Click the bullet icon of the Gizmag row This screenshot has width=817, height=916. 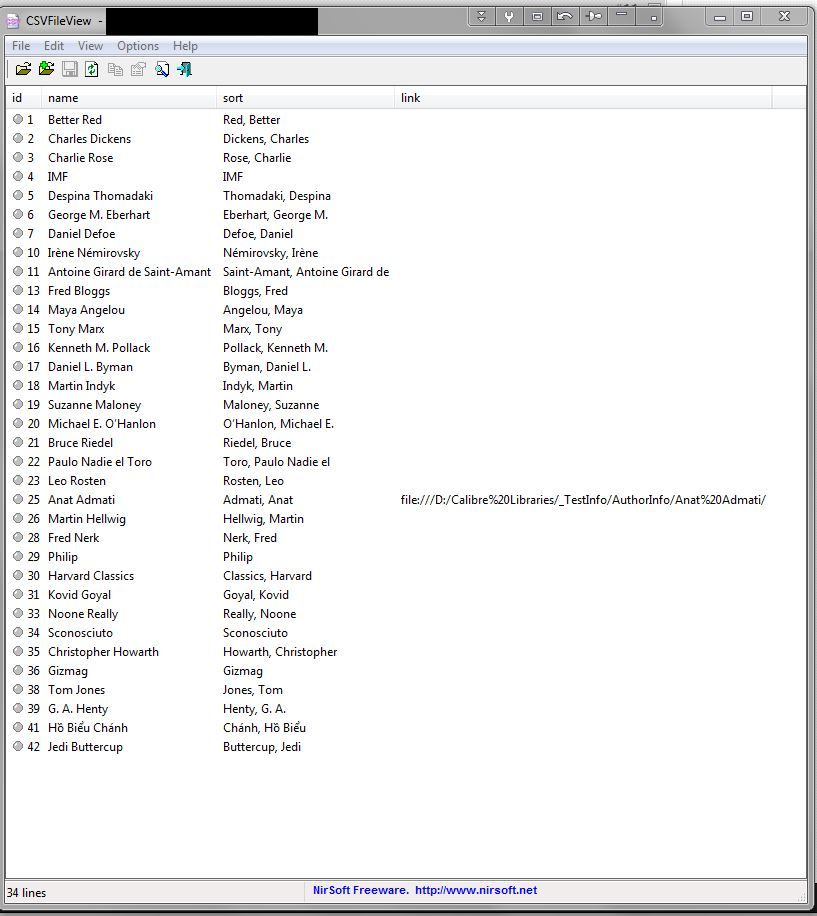click(18, 670)
